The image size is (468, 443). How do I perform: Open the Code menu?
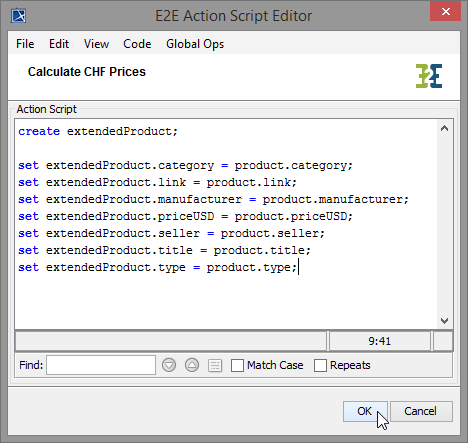[x=137, y=44]
